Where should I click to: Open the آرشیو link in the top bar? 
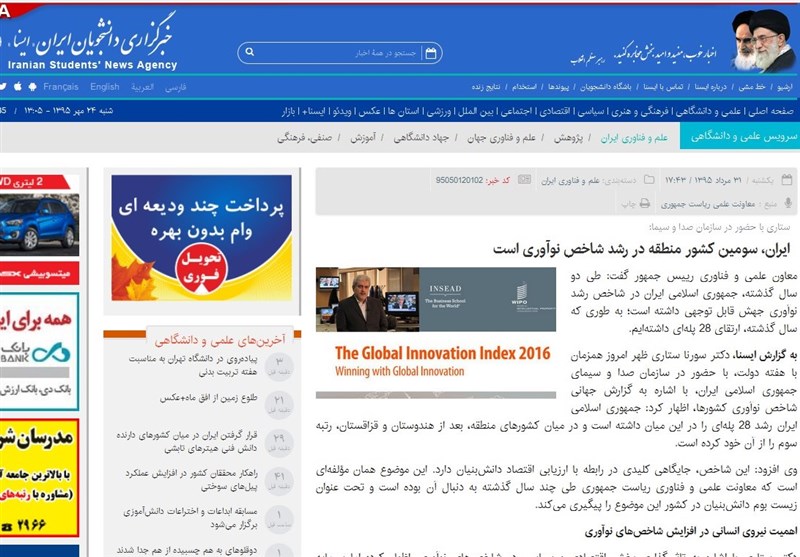785,87
